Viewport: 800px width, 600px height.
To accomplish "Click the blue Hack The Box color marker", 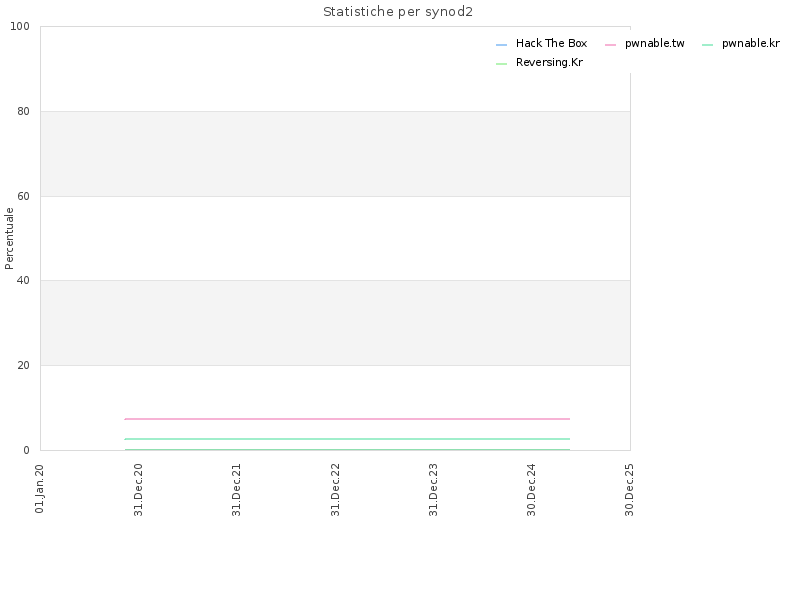I will (x=502, y=45).
